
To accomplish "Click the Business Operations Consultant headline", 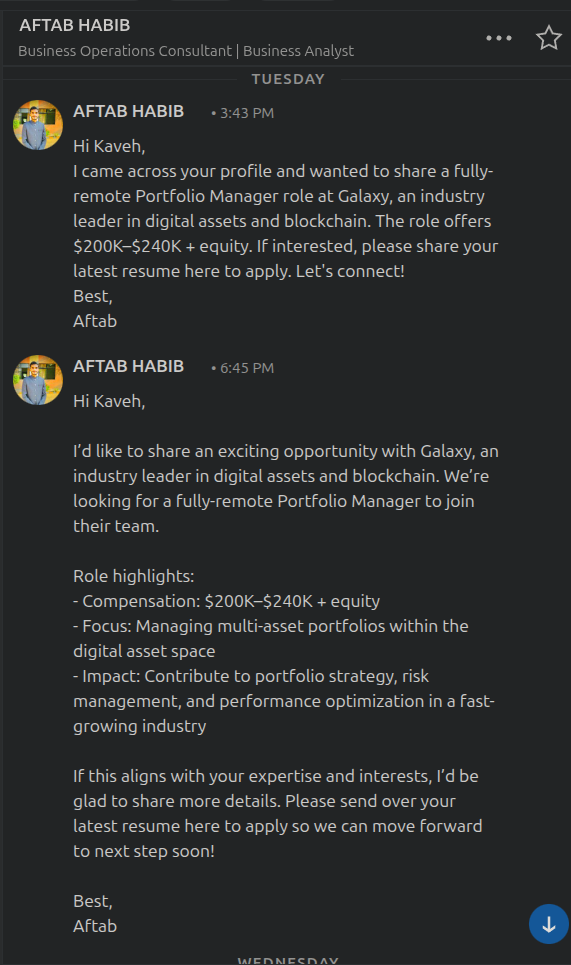I will [186, 51].
